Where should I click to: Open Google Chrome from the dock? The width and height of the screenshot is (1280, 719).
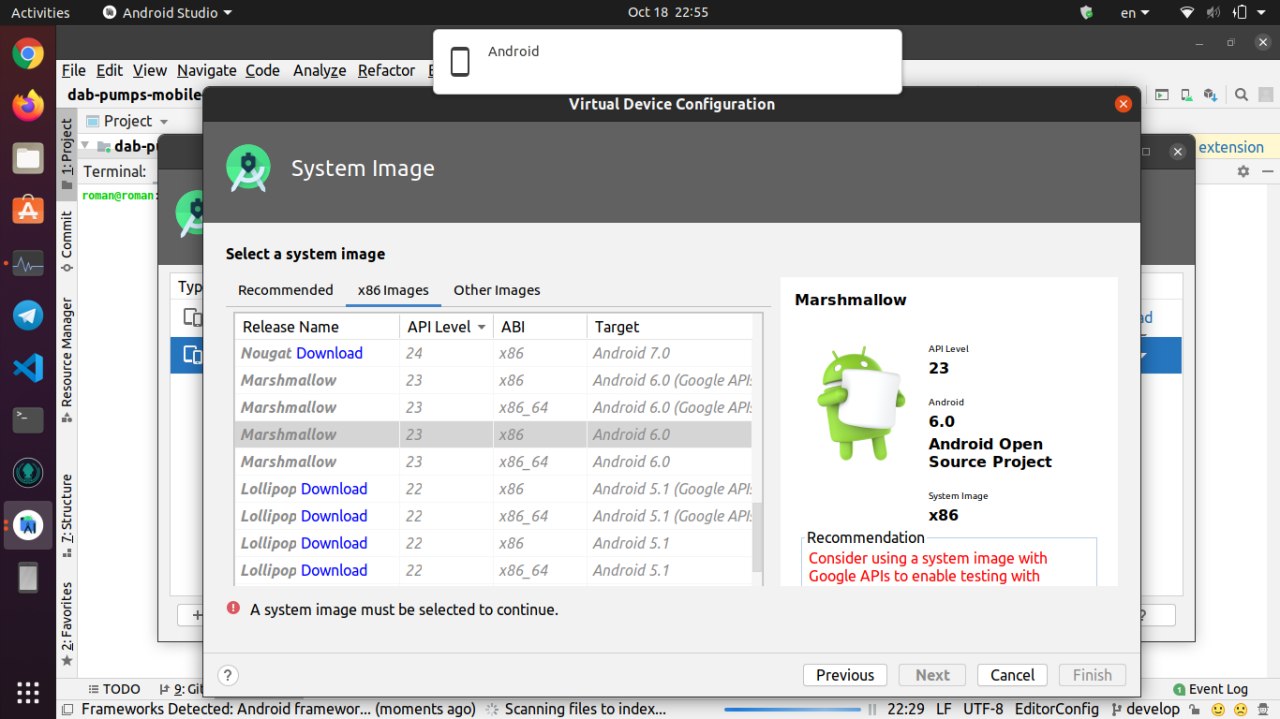click(28, 53)
